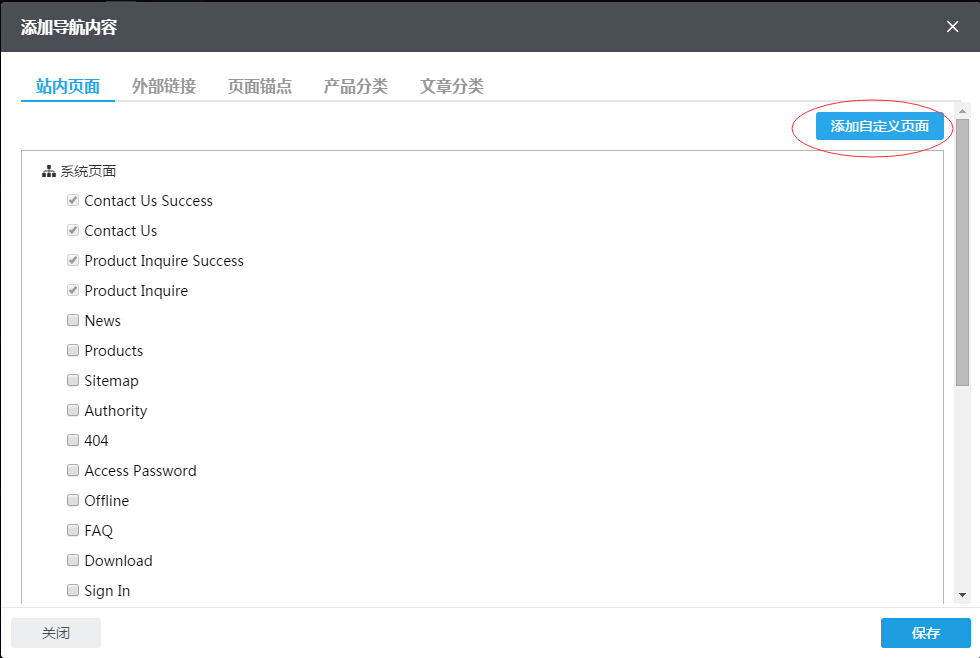
Task: Tick the Sitemap checkbox
Action: pos(73,381)
